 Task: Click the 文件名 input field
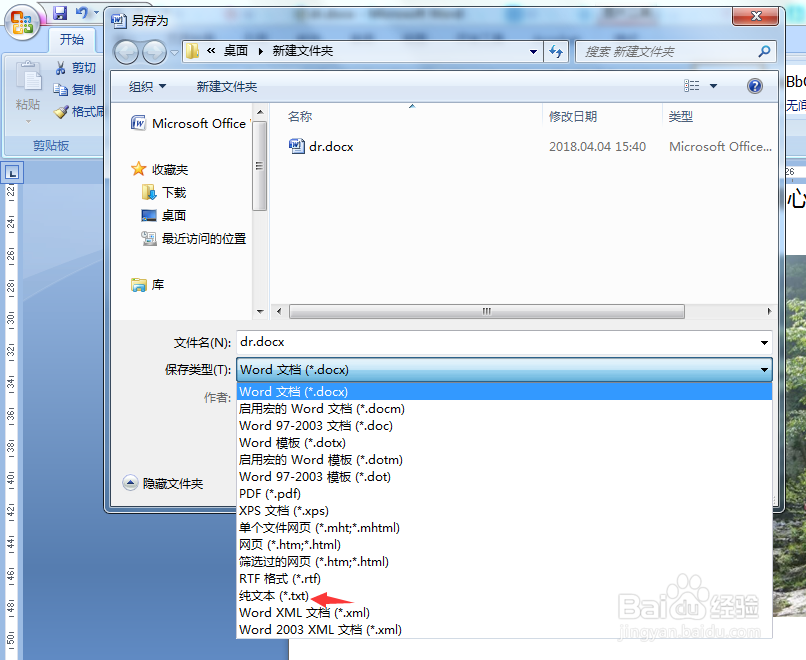pyautogui.click(x=504, y=342)
